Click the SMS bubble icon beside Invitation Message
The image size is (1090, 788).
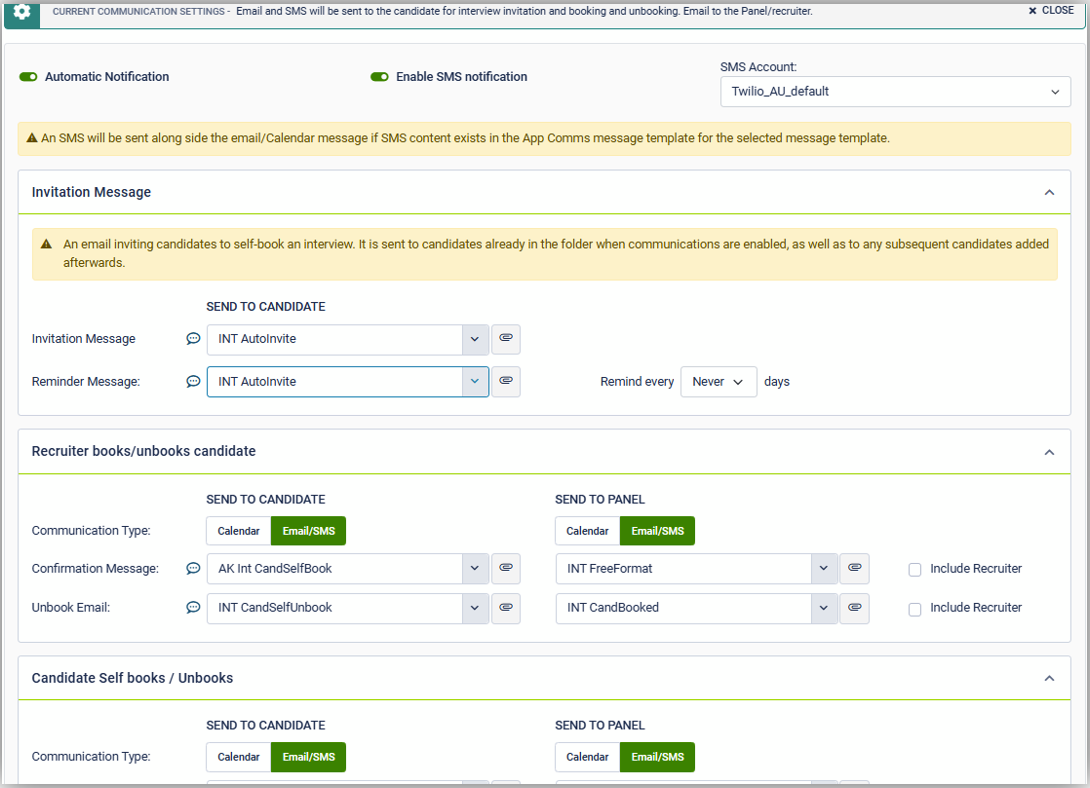click(x=193, y=339)
